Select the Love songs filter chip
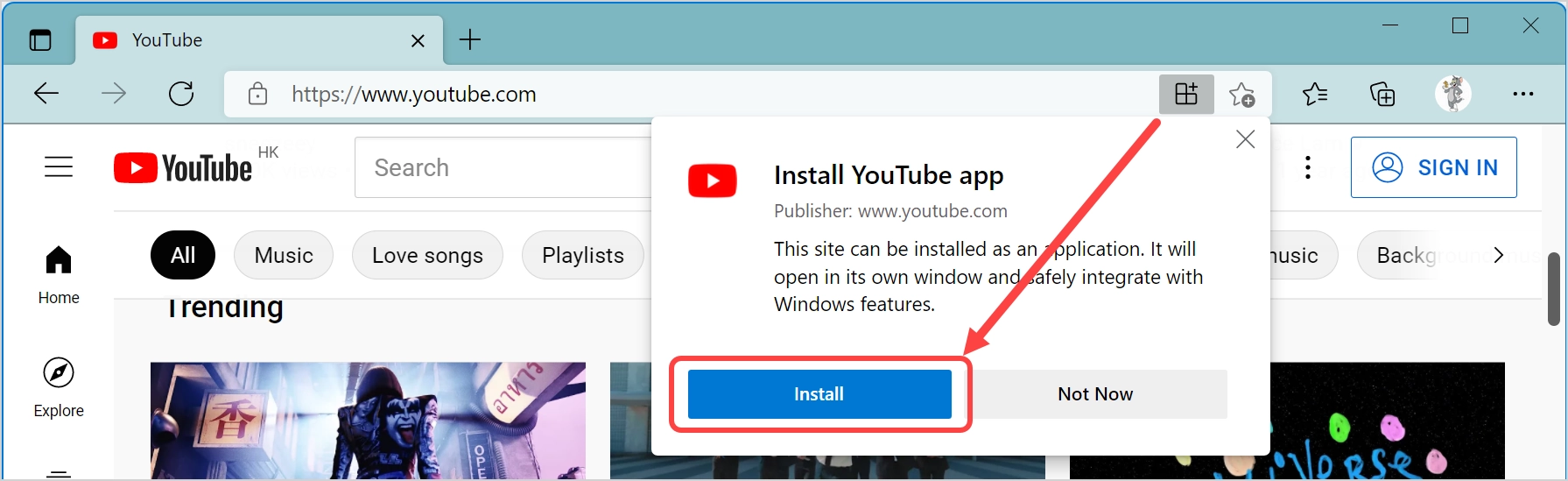Screen dimensions: 1568x481 coord(427,255)
